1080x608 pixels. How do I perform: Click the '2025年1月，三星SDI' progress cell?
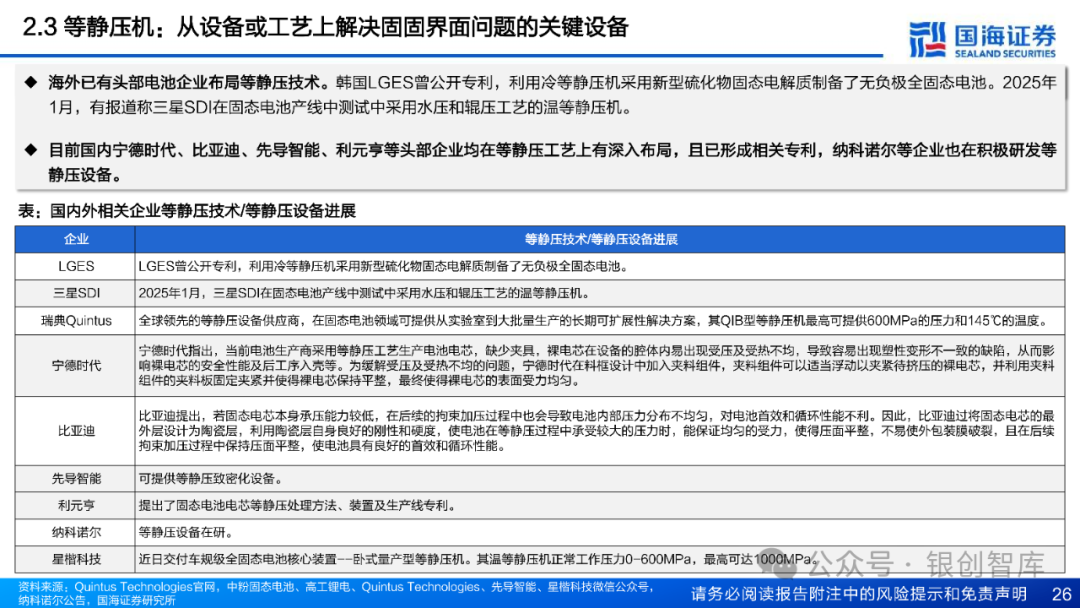600,293
